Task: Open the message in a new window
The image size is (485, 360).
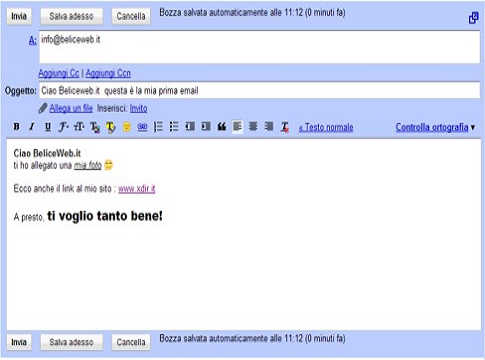Action: pos(473,18)
